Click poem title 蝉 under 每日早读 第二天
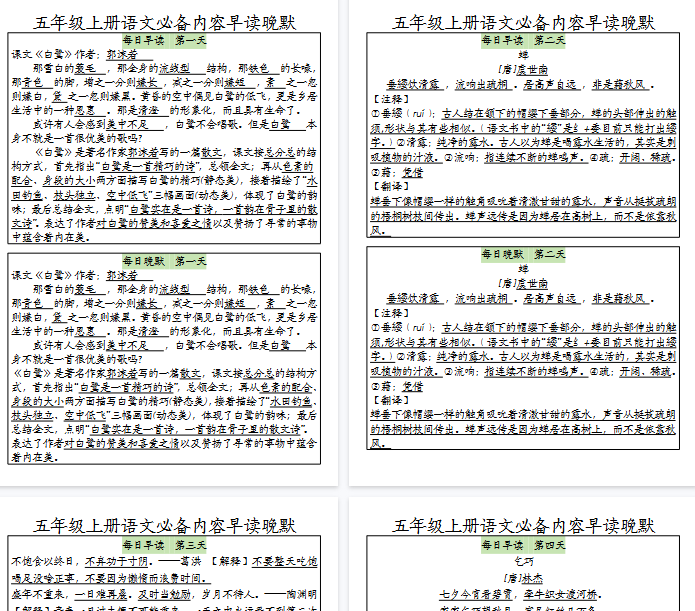 [x=524, y=56]
